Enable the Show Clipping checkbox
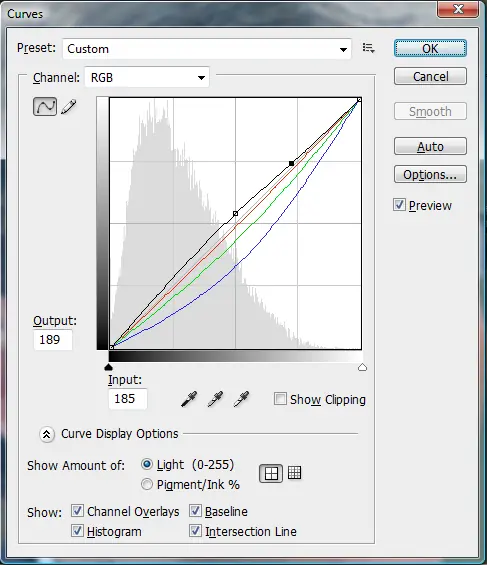The image size is (487, 565). point(280,399)
